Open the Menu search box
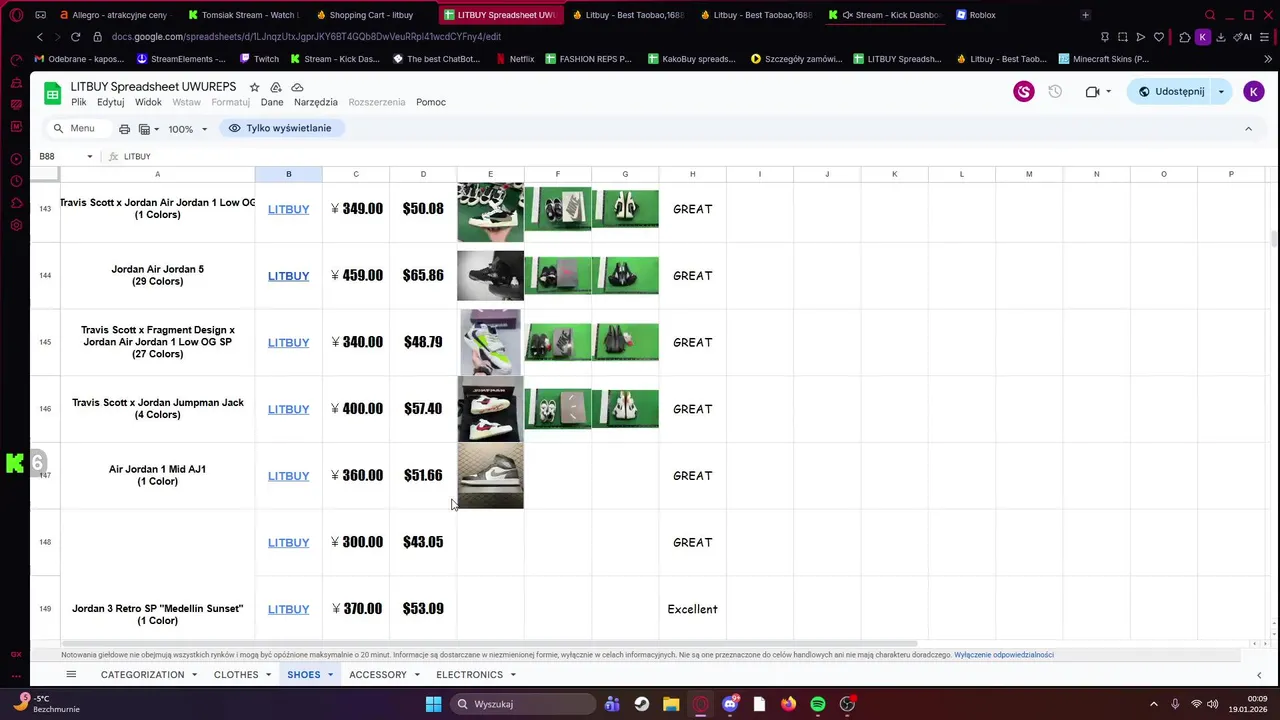This screenshot has height=720, width=1280. pyautogui.click(x=75, y=128)
